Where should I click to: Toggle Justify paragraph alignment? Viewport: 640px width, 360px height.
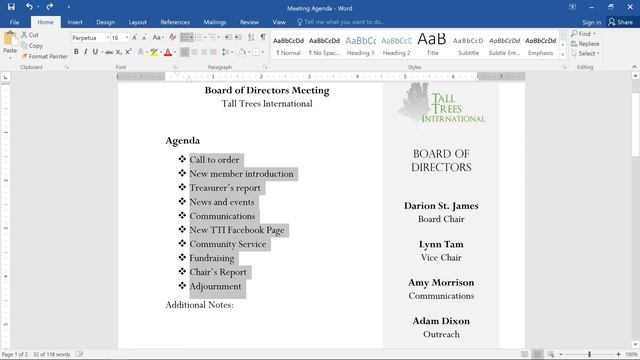tap(213, 52)
